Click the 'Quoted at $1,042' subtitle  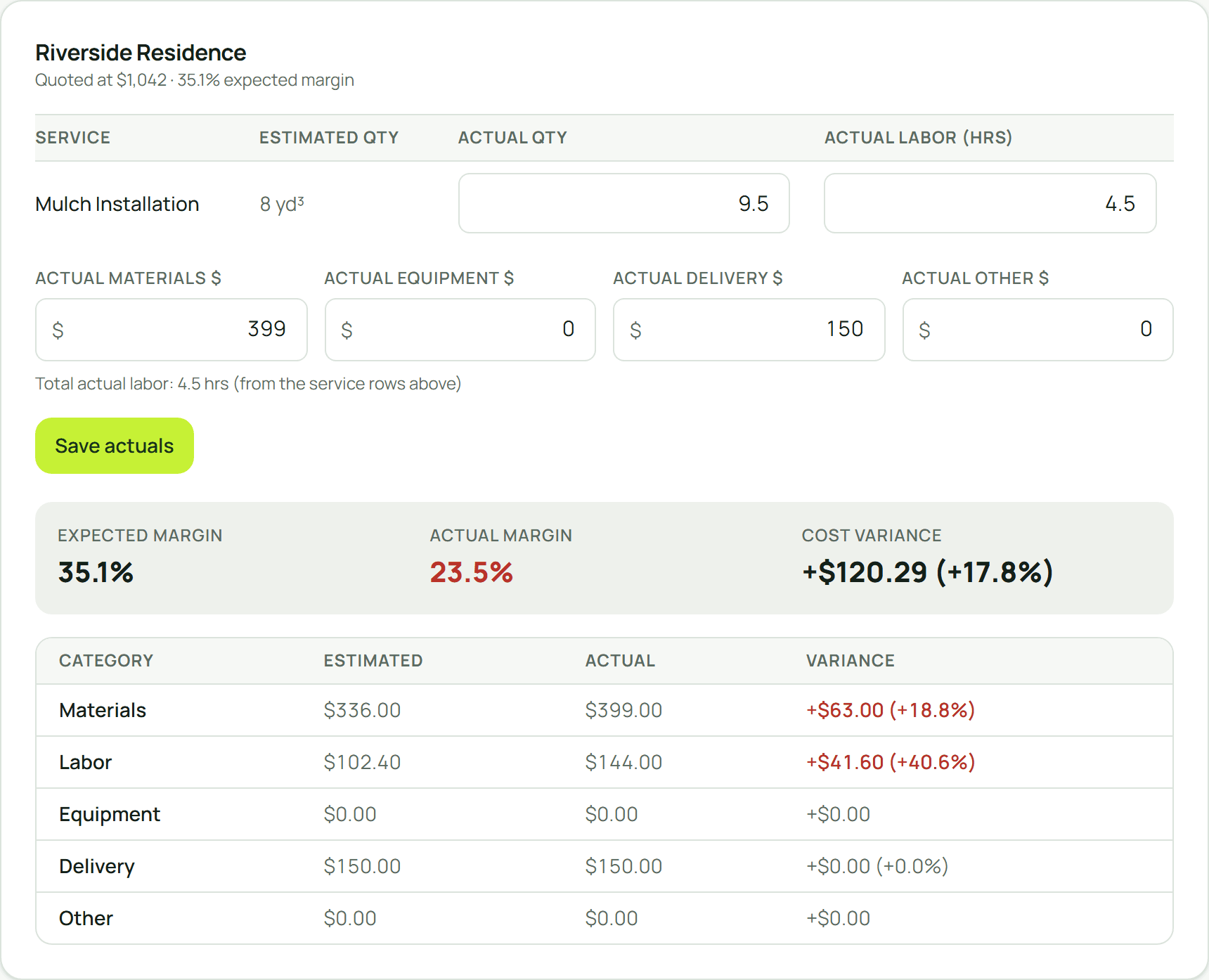click(195, 80)
